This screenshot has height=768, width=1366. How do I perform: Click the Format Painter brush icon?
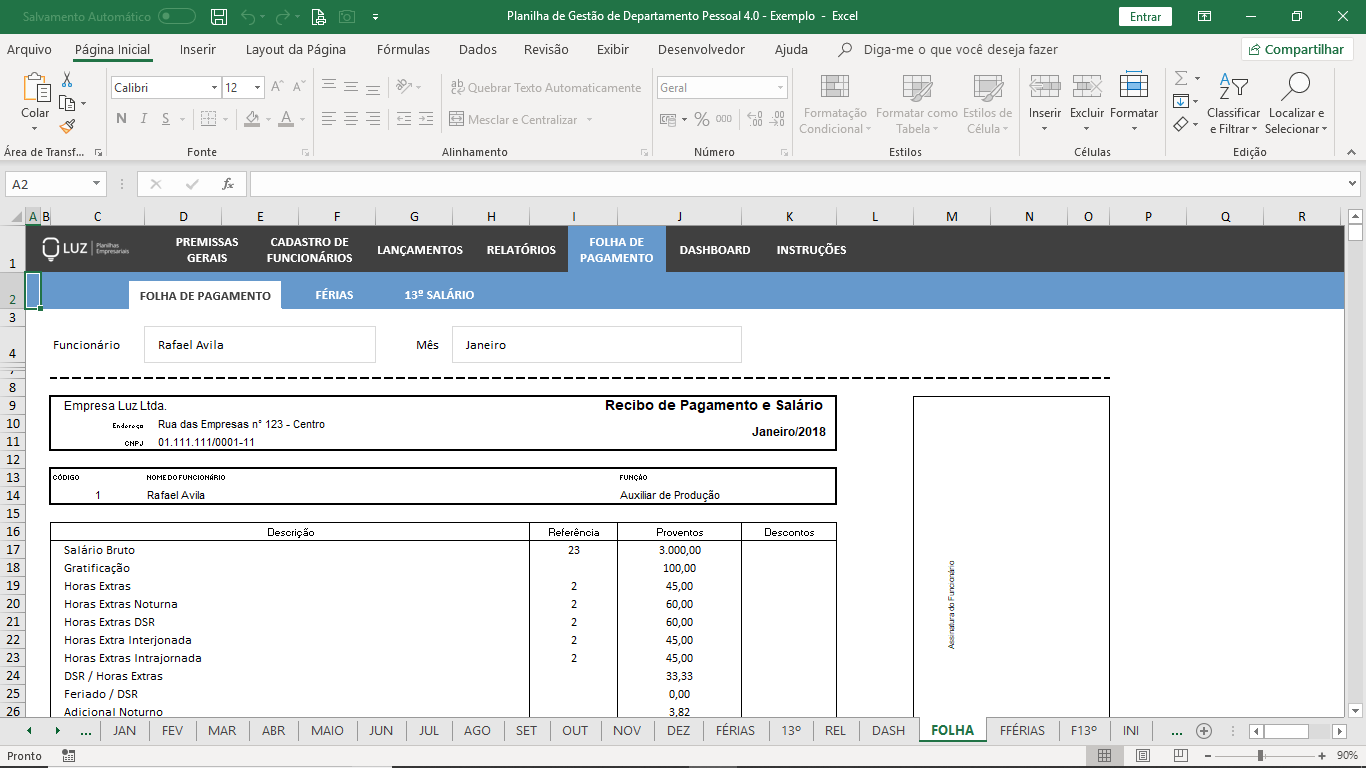click(x=67, y=127)
